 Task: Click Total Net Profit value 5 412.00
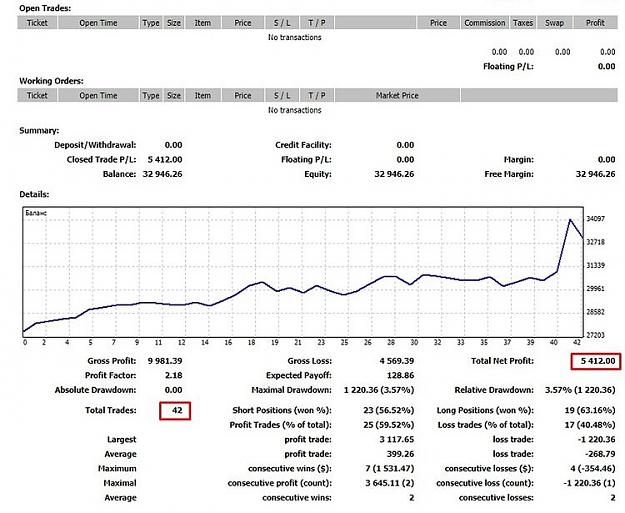598,361
